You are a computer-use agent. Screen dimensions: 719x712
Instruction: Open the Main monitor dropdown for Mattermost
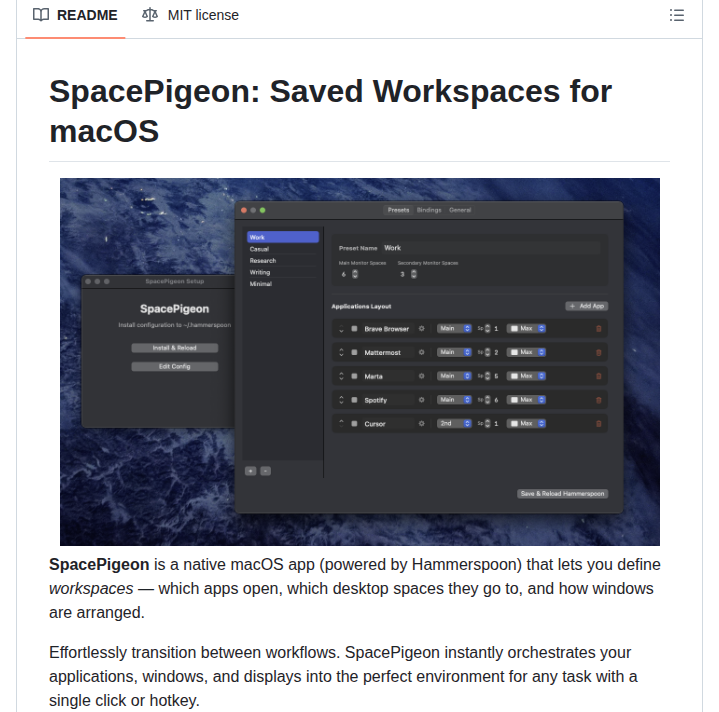click(x=454, y=352)
